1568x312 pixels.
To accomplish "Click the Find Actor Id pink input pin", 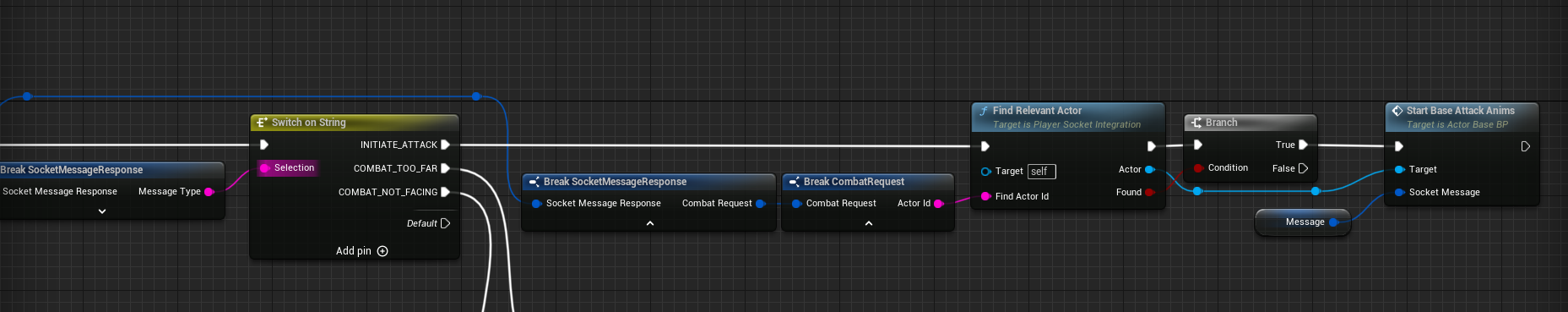I will 985,196.
